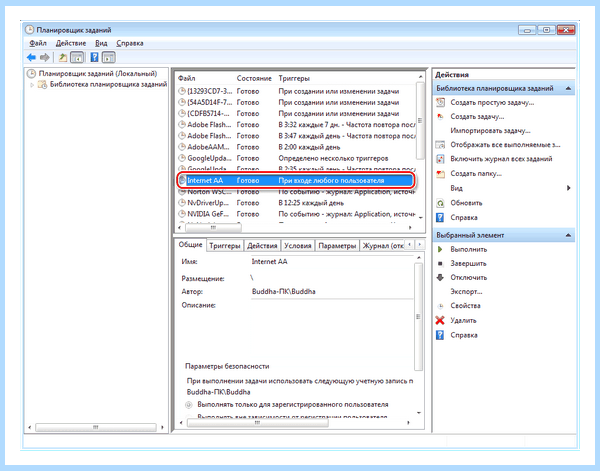Click the clock icon of '{13293CD7-3...' task
The width and height of the screenshot is (600, 471).
182,91
